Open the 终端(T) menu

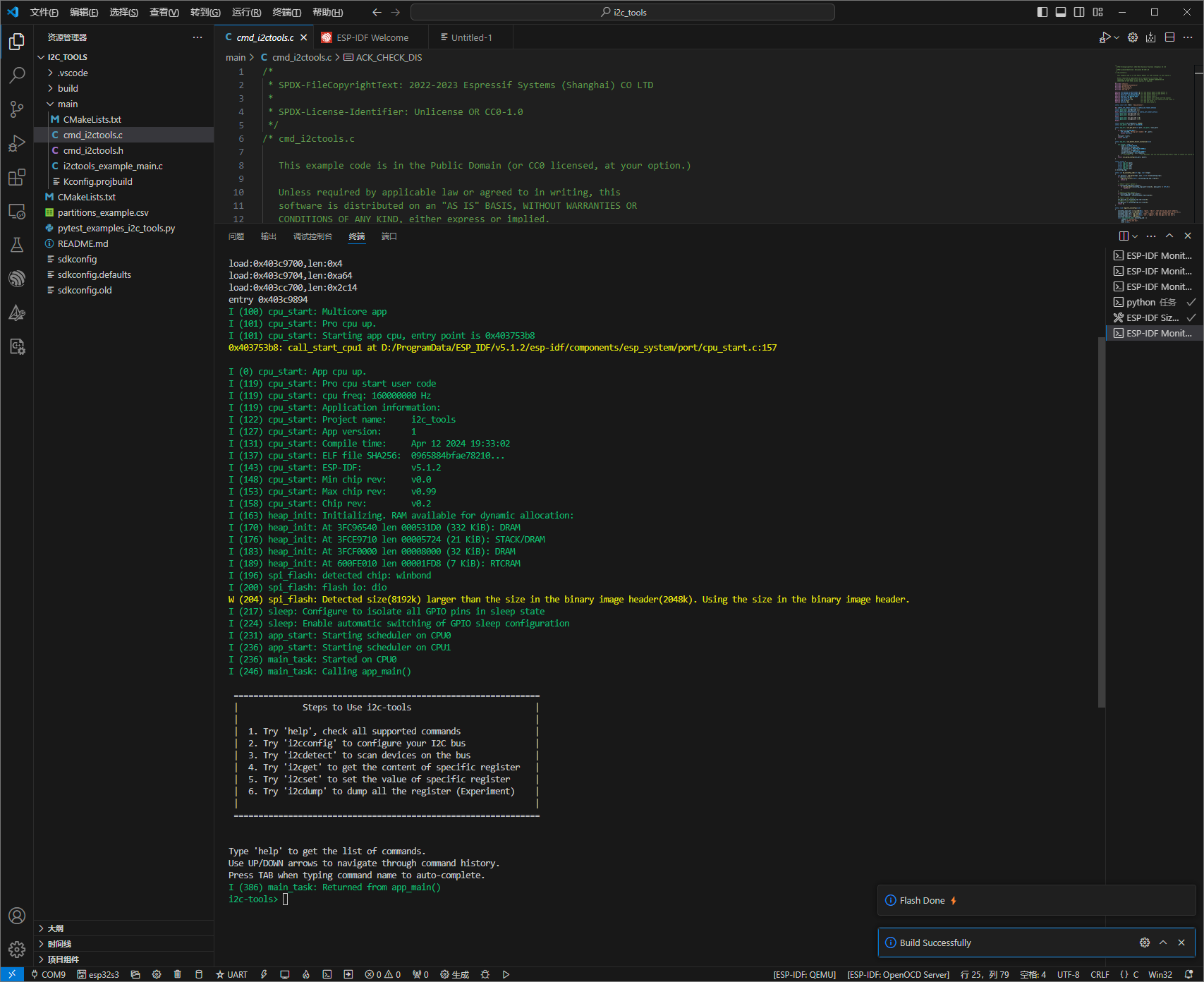(x=286, y=12)
